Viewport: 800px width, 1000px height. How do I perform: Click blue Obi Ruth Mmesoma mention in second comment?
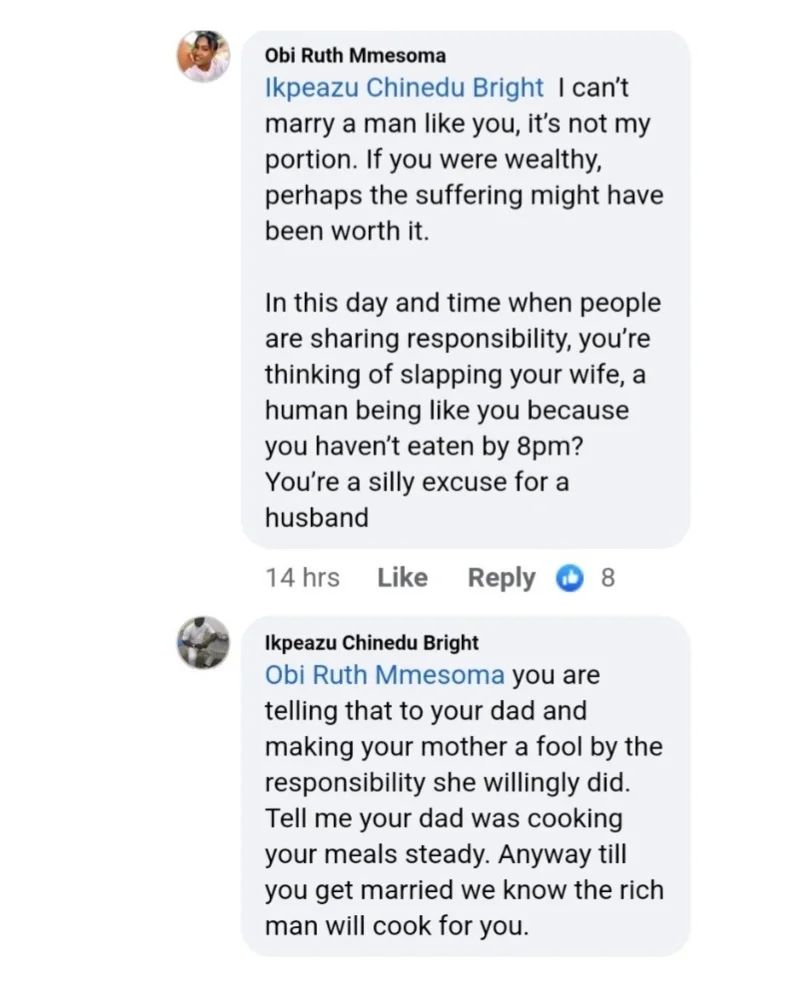tap(385, 675)
